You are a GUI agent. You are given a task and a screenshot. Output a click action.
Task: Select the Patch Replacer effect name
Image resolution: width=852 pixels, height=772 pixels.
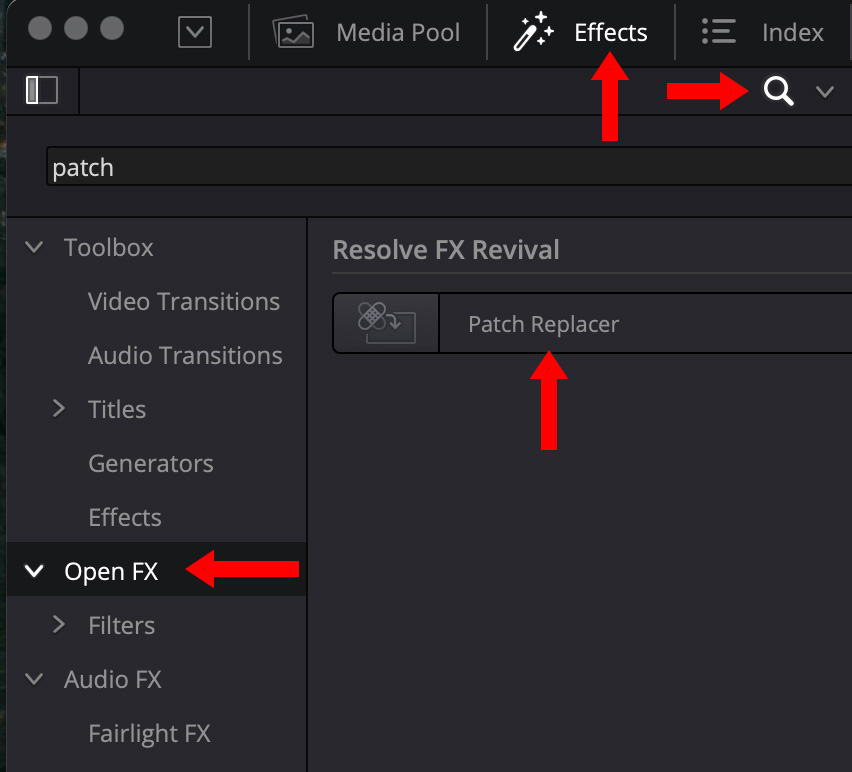pyautogui.click(x=544, y=324)
